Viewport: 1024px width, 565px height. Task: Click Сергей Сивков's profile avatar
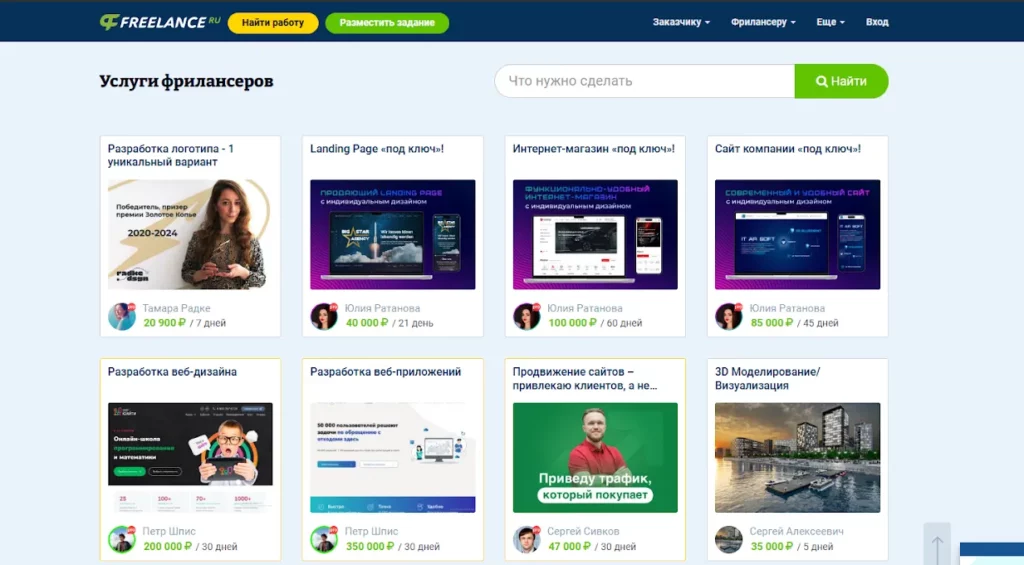point(527,539)
